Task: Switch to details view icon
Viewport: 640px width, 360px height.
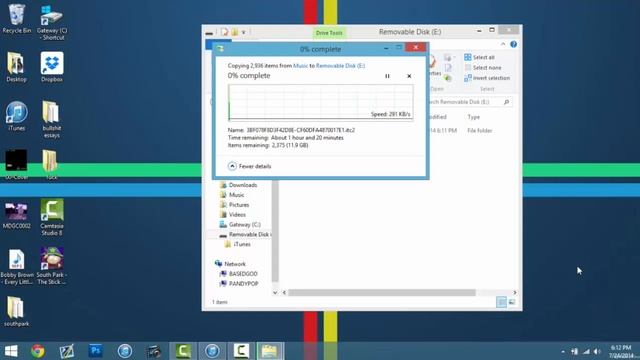Action: tap(501, 302)
